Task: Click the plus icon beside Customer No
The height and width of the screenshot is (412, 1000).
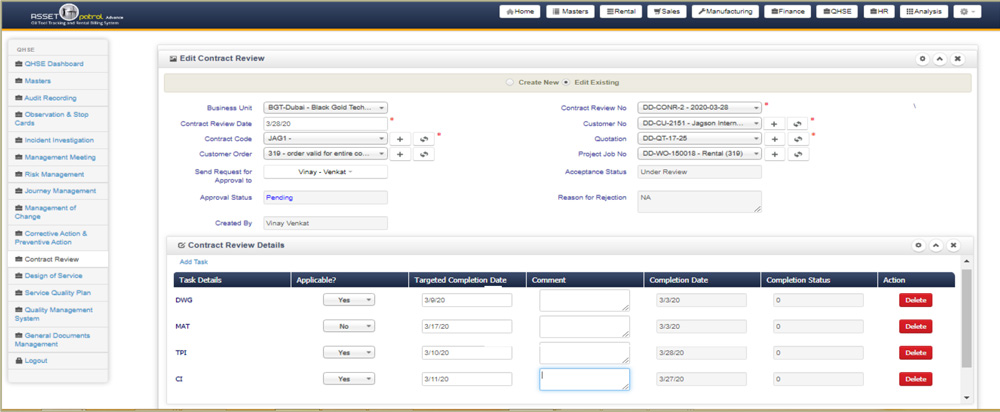Action: (774, 123)
